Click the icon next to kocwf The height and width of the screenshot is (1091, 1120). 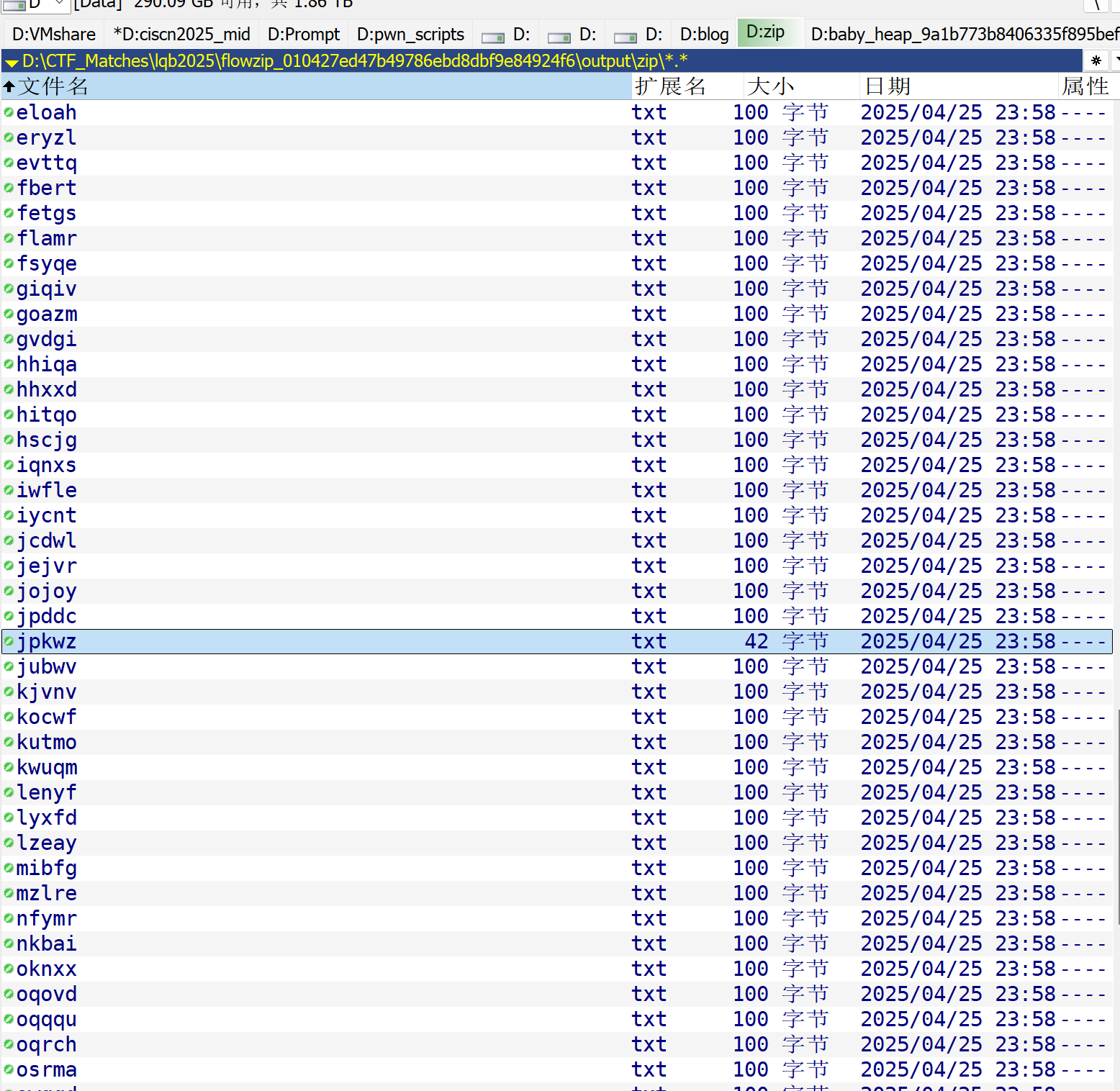(9, 717)
